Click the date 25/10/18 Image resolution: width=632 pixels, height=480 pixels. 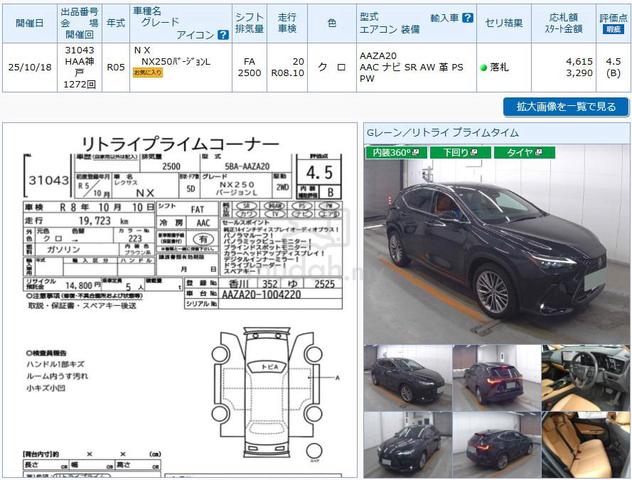[x=30, y=67]
